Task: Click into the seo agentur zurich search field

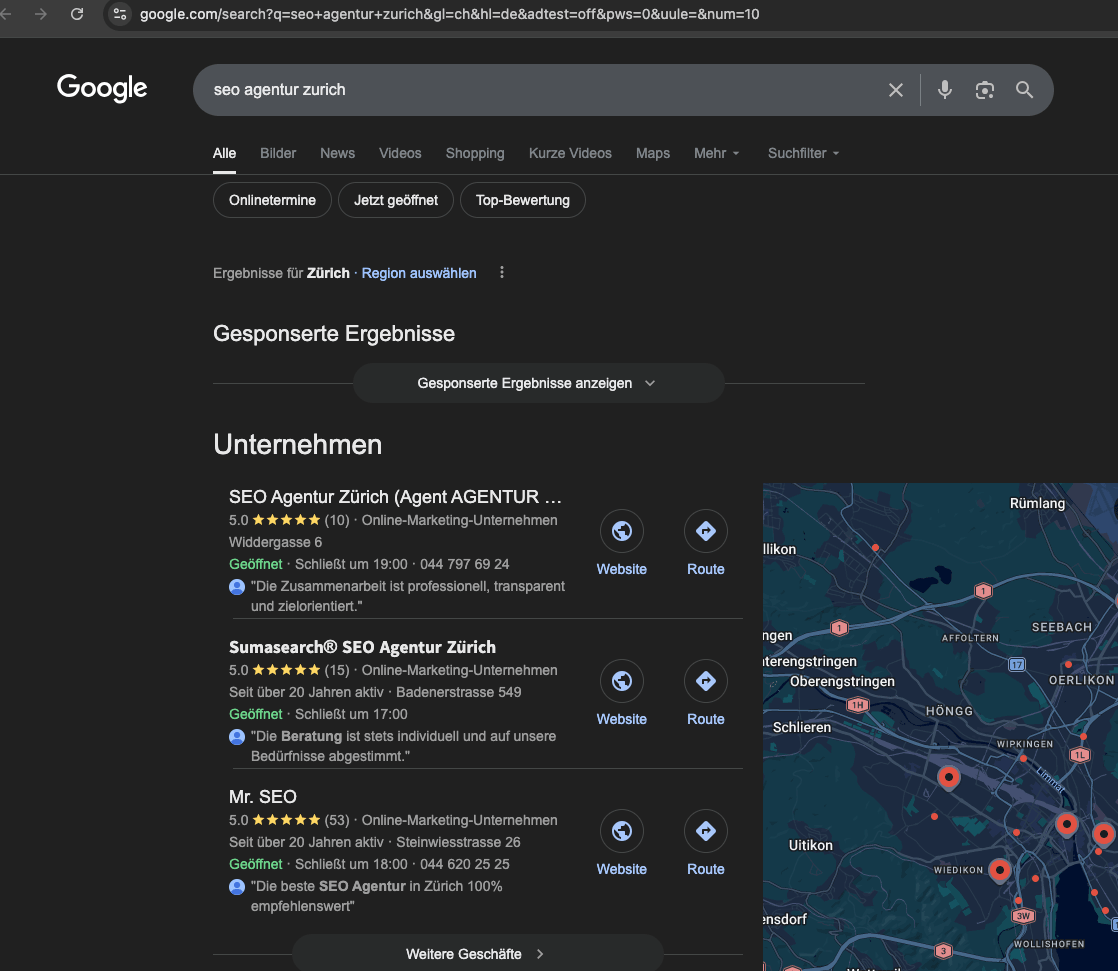Action: pyautogui.click(x=542, y=90)
